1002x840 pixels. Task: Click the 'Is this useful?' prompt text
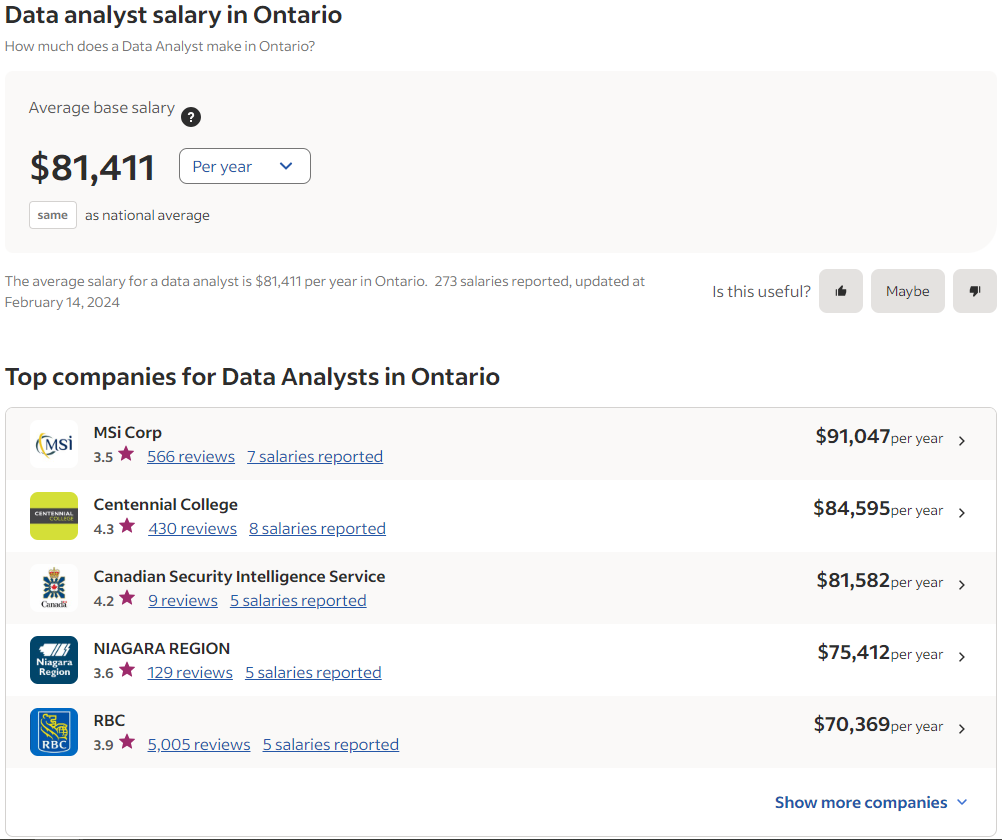pyautogui.click(x=761, y=292)
